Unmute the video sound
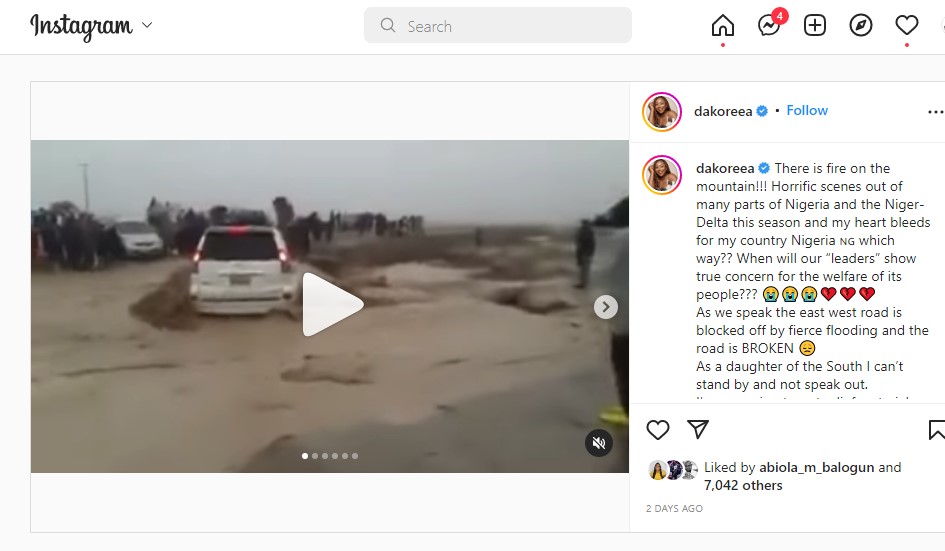The width and height of the screenshot is (945, 551). click(x=598, y=443)
